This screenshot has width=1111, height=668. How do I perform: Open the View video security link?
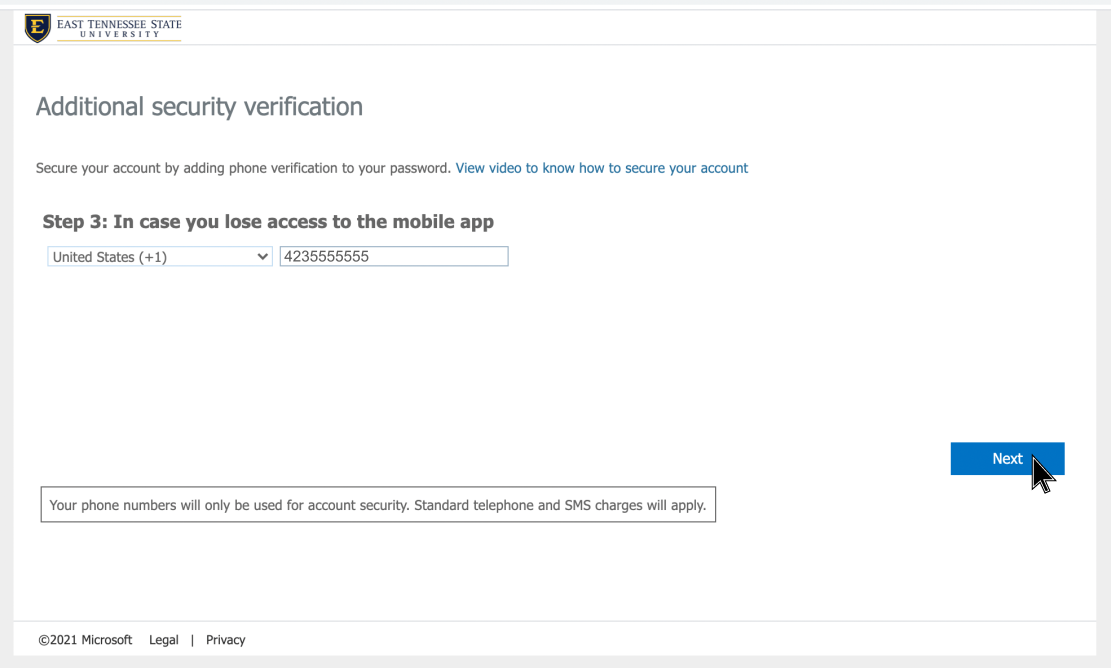601,168
